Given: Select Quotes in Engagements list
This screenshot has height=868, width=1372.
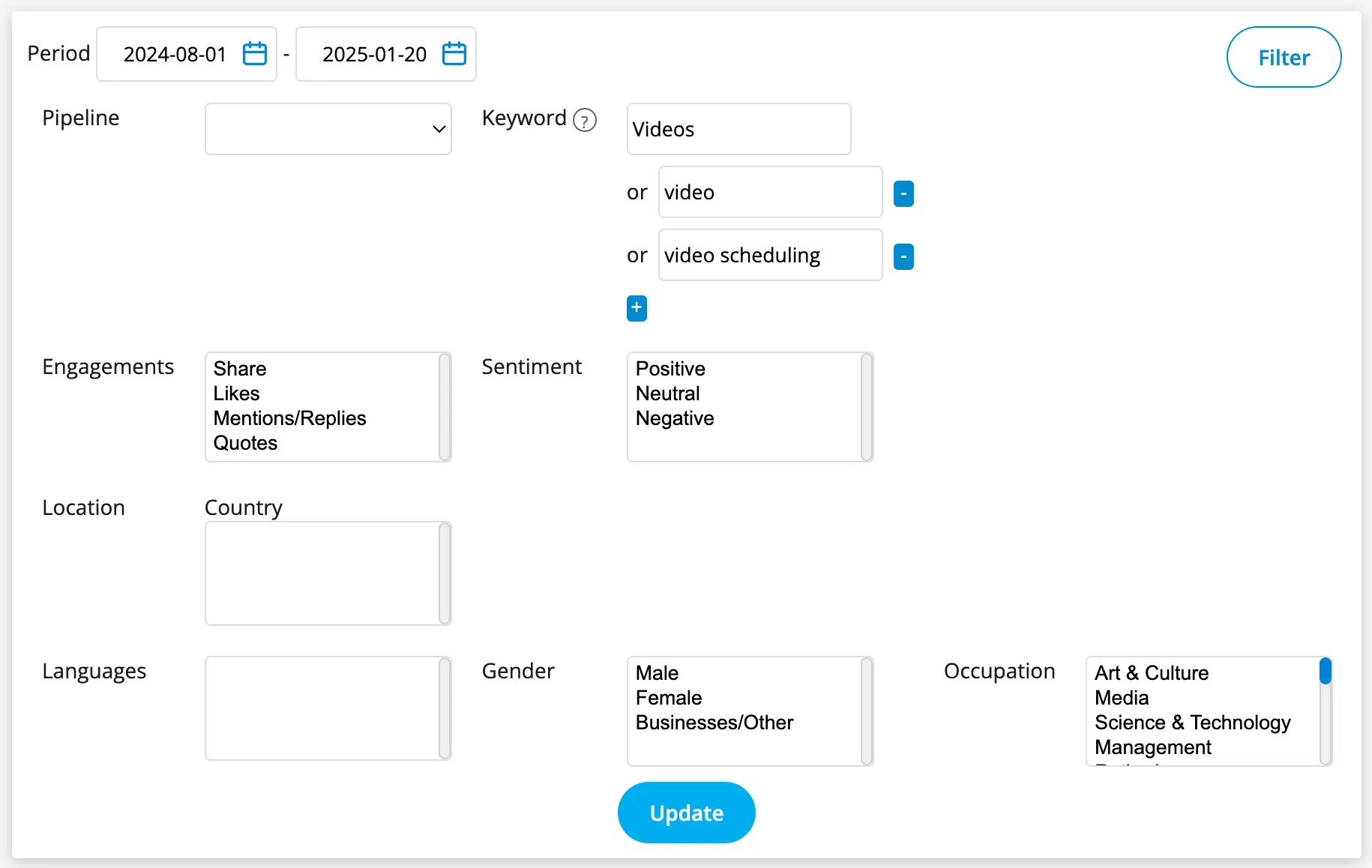Looking at the screenshot, I should 323,443.
